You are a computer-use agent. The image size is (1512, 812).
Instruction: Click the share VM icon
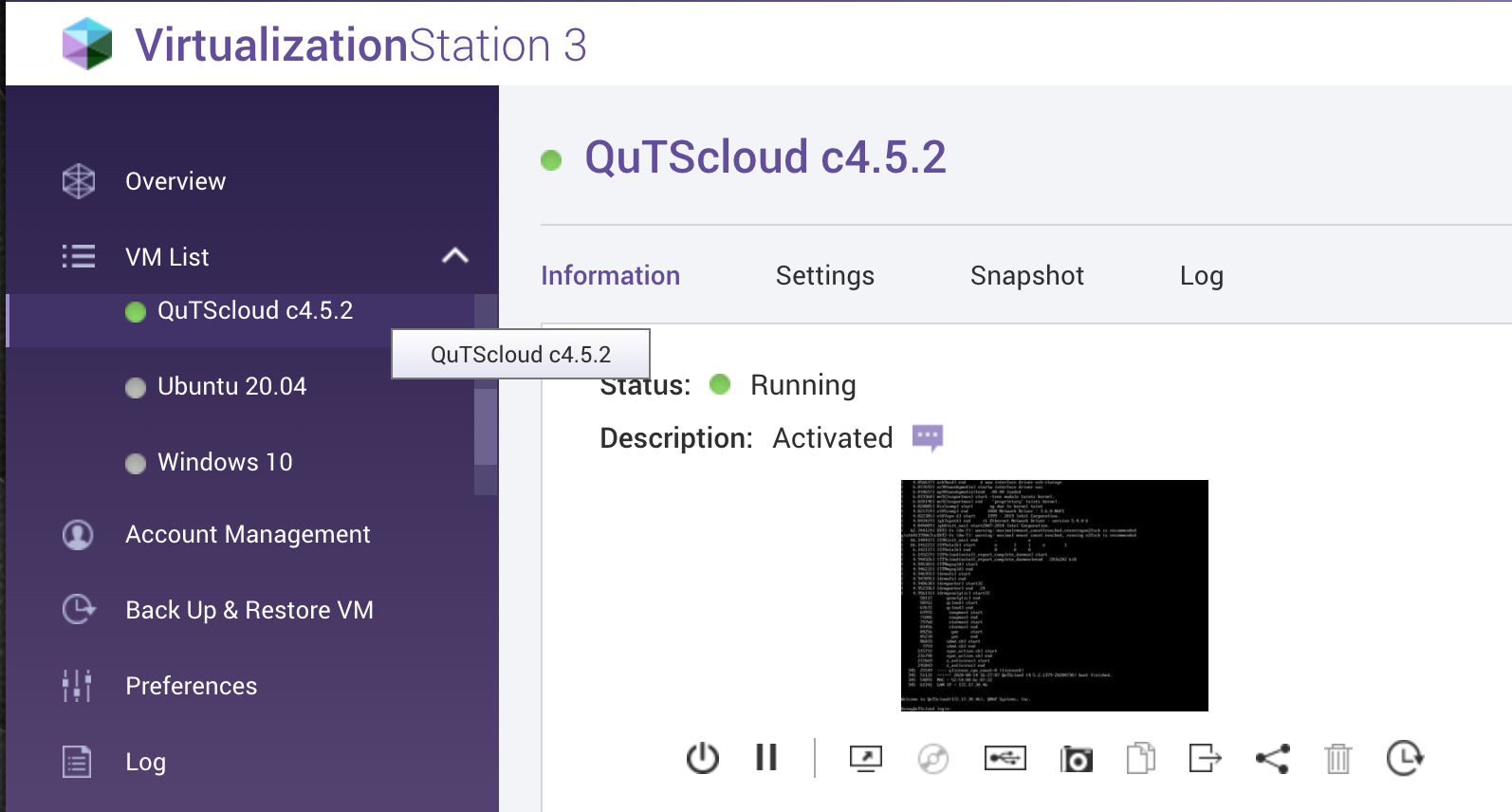click(x=1273, y=758)
